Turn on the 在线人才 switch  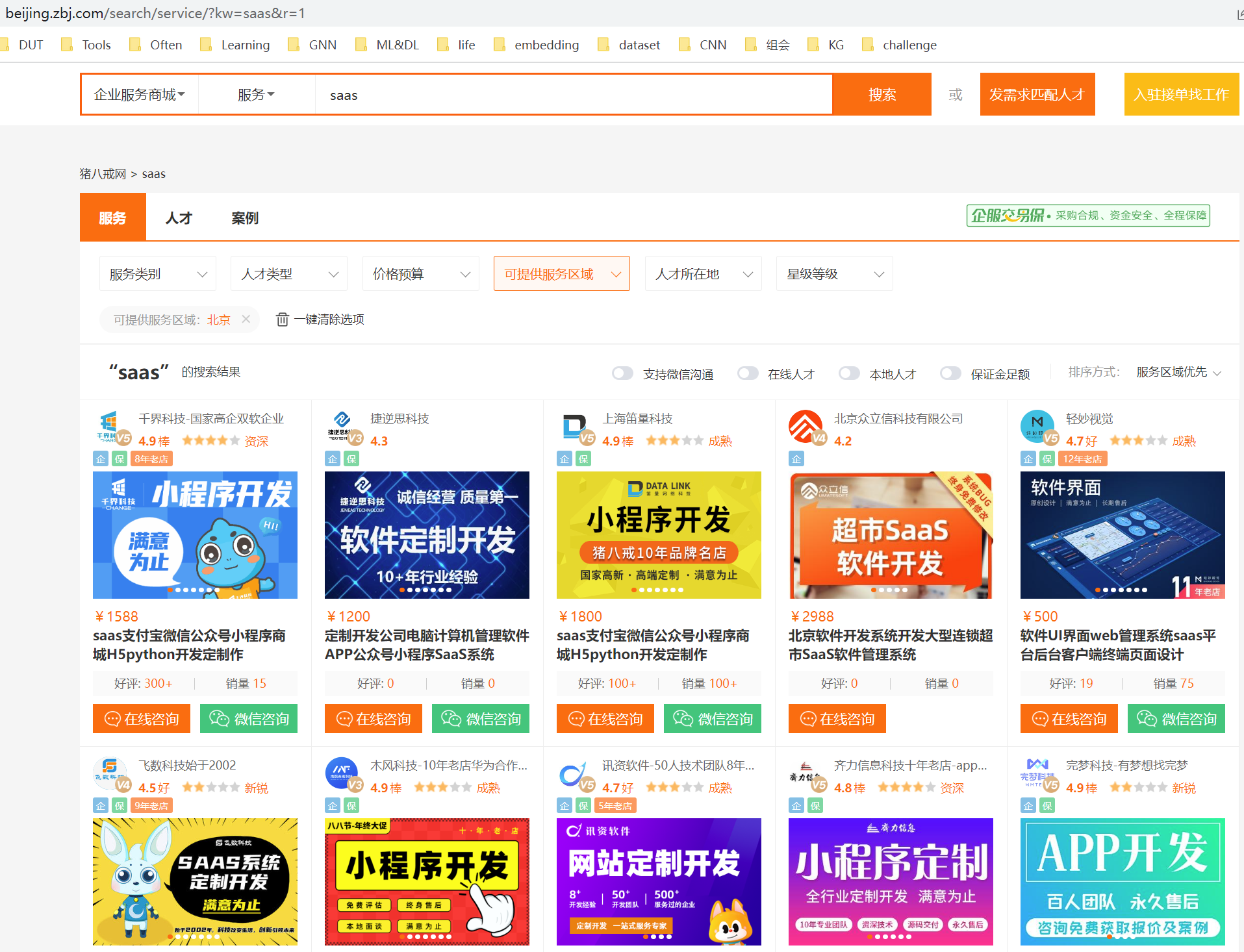[747, 373]
